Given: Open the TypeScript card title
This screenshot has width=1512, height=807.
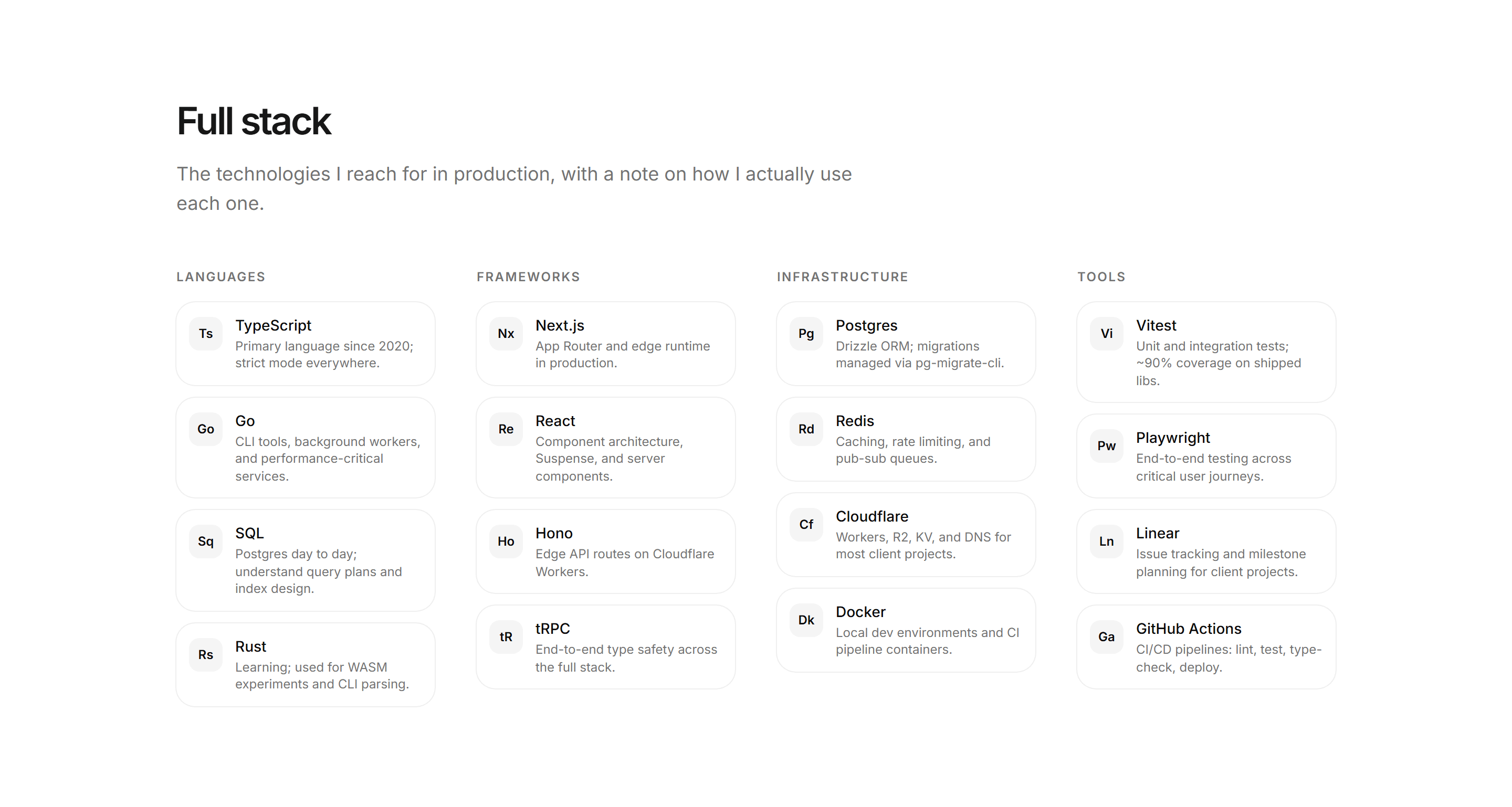Looking at the screenshot, I should tap(274, 325).
